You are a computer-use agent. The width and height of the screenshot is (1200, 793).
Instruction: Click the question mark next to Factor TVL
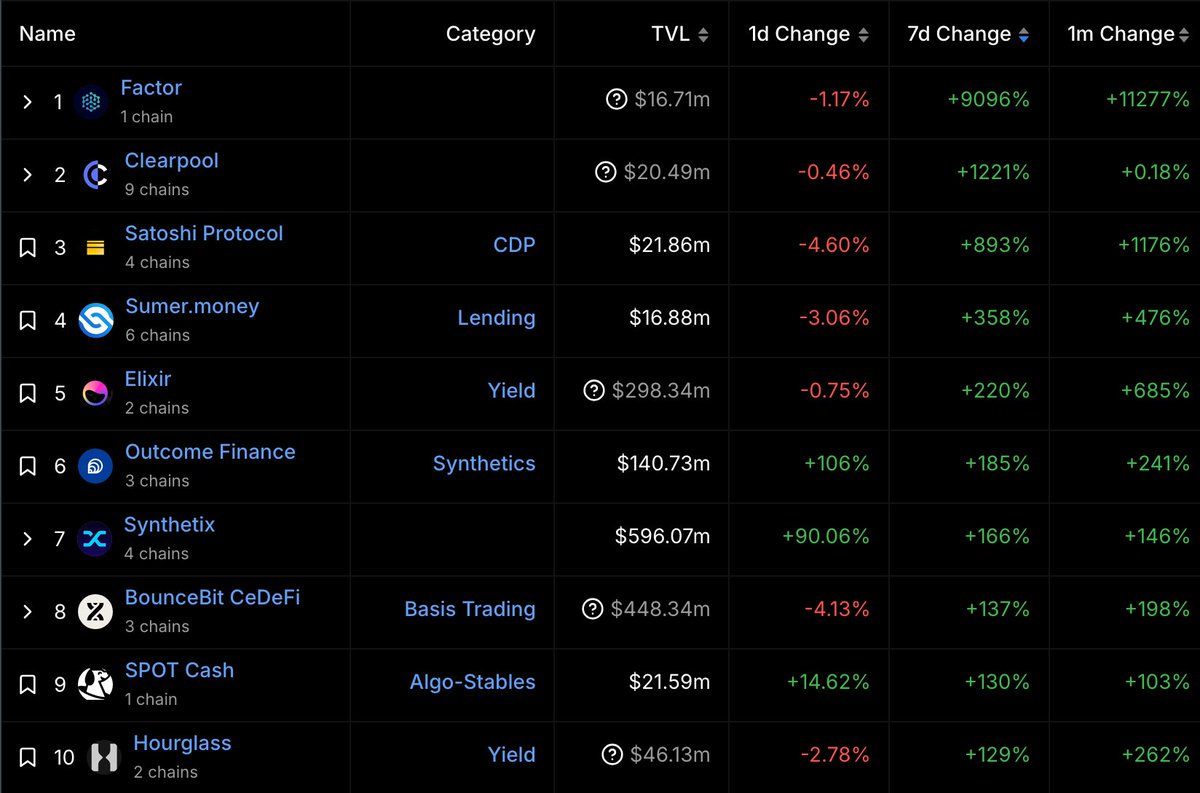point(617,99)
